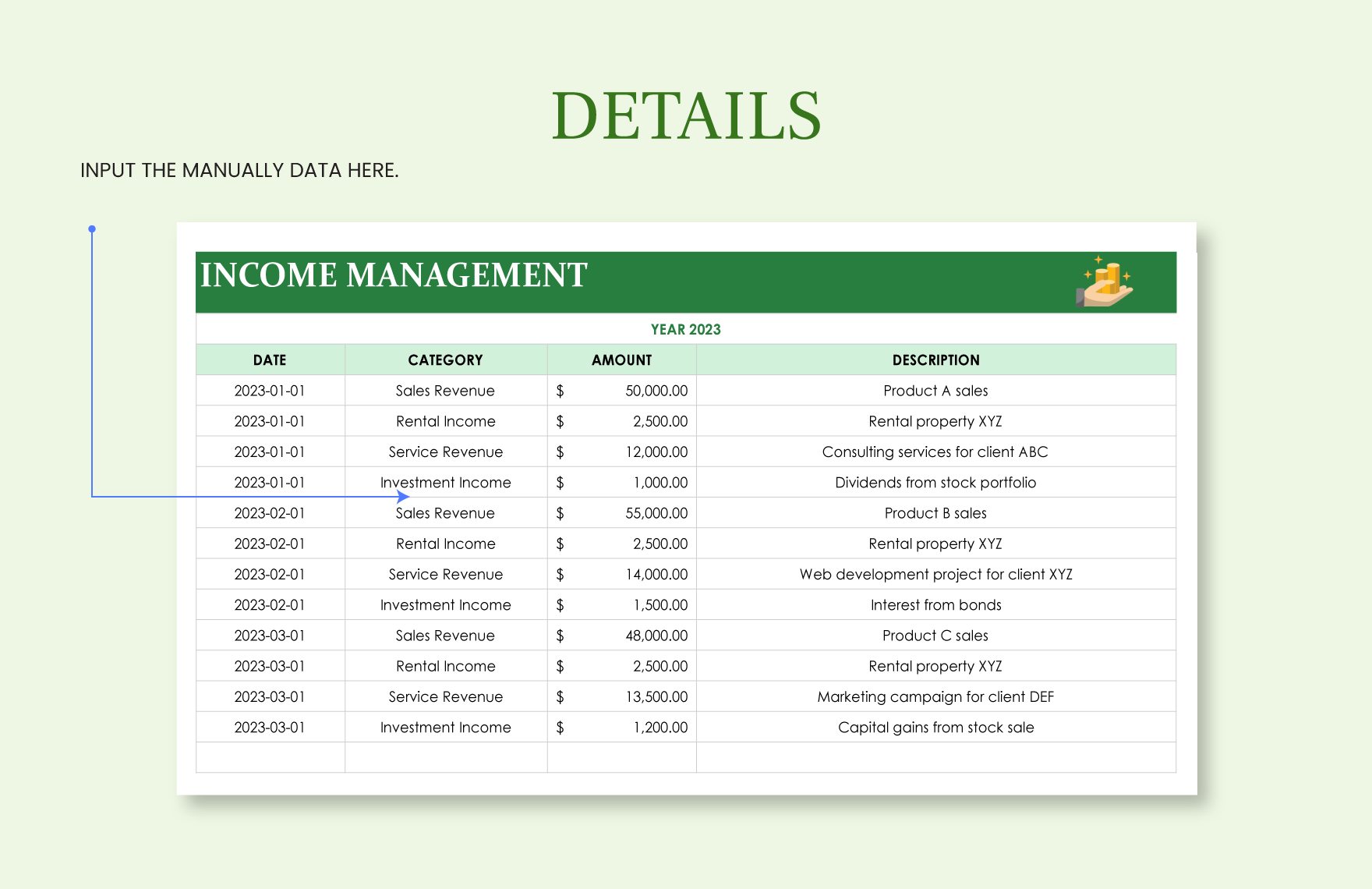Select the AMOUNT column header
The image size is (1372, 889).
(x=621, y=359)
